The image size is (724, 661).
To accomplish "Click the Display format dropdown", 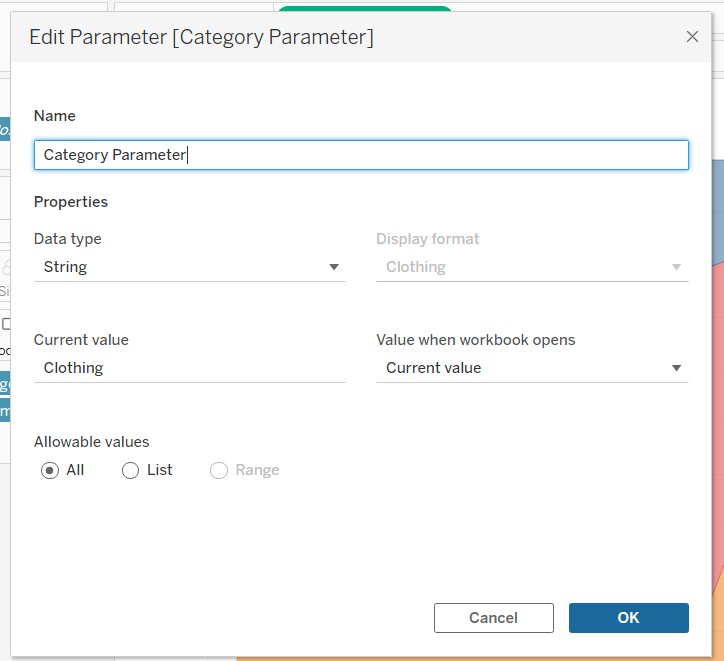I will (x=531, y=267).
